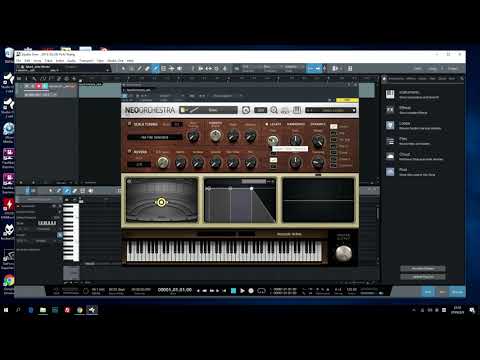
Task: Select the Eraser tool in the top toolbar
Action: pyautogui.click(x=147, y=68)
